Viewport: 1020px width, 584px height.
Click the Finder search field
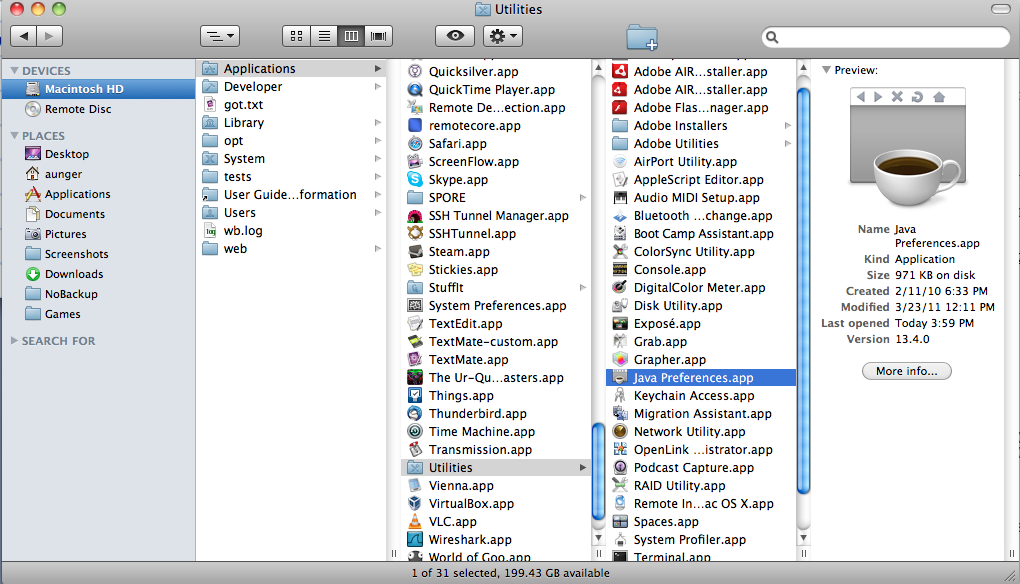[886, 37]
